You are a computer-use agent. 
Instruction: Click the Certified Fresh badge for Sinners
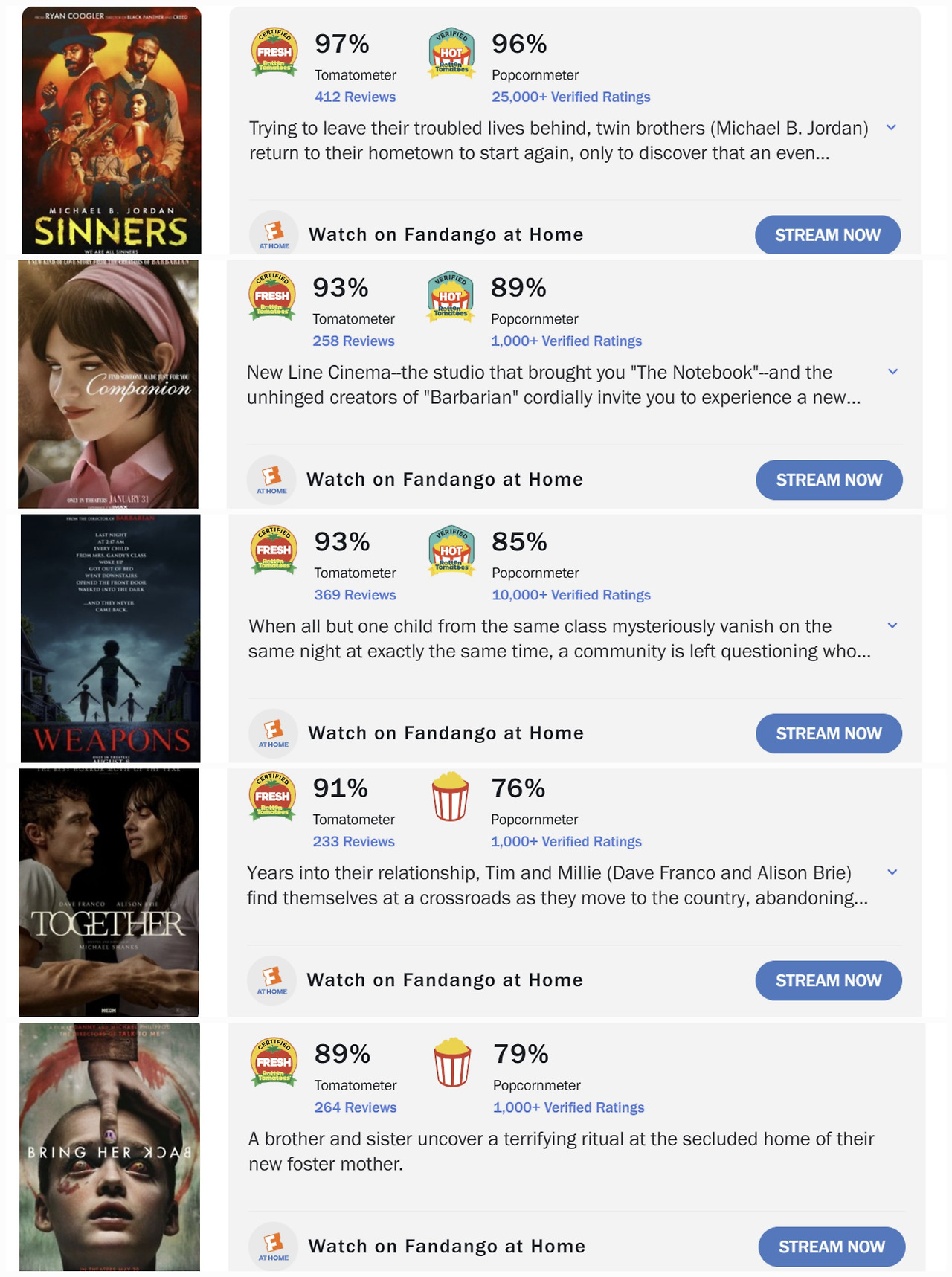coord(274,53)
